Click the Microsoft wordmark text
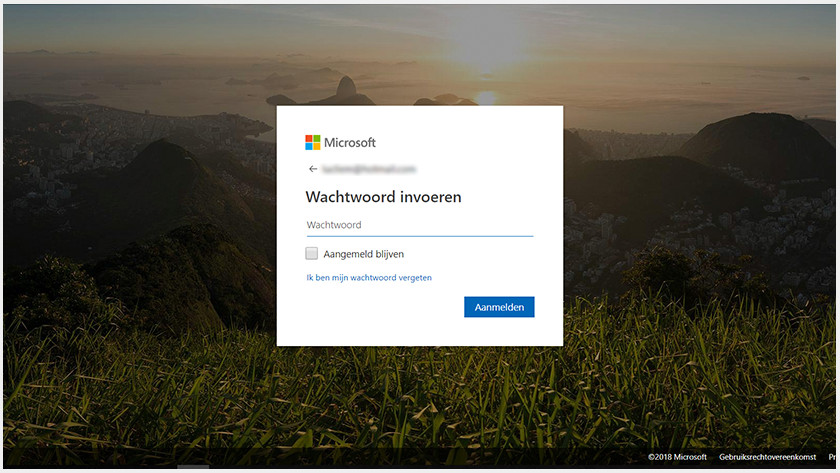The width and height of the screenshot is (840, 473). (x=350, y=142)
